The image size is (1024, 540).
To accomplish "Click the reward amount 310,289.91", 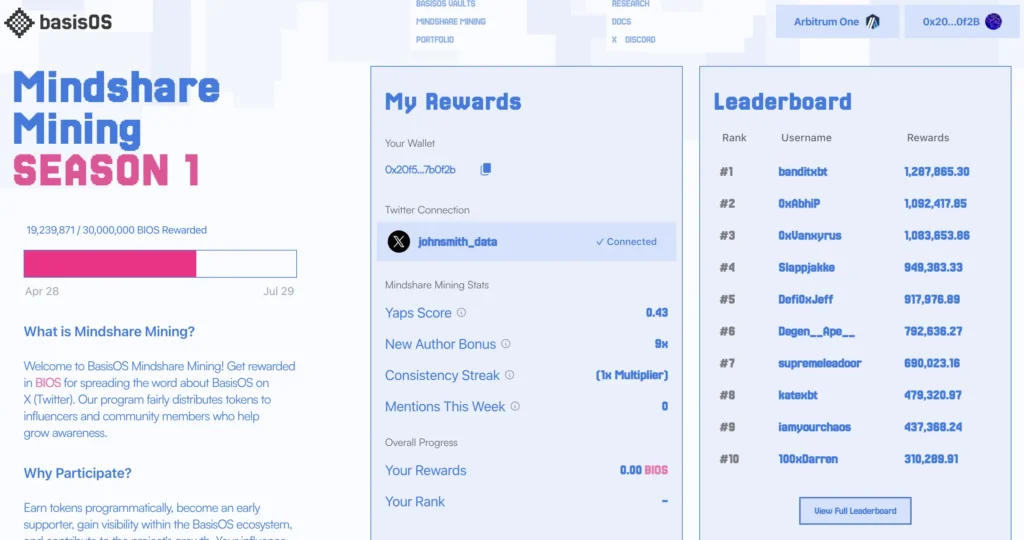I will (x=931, y=460).
